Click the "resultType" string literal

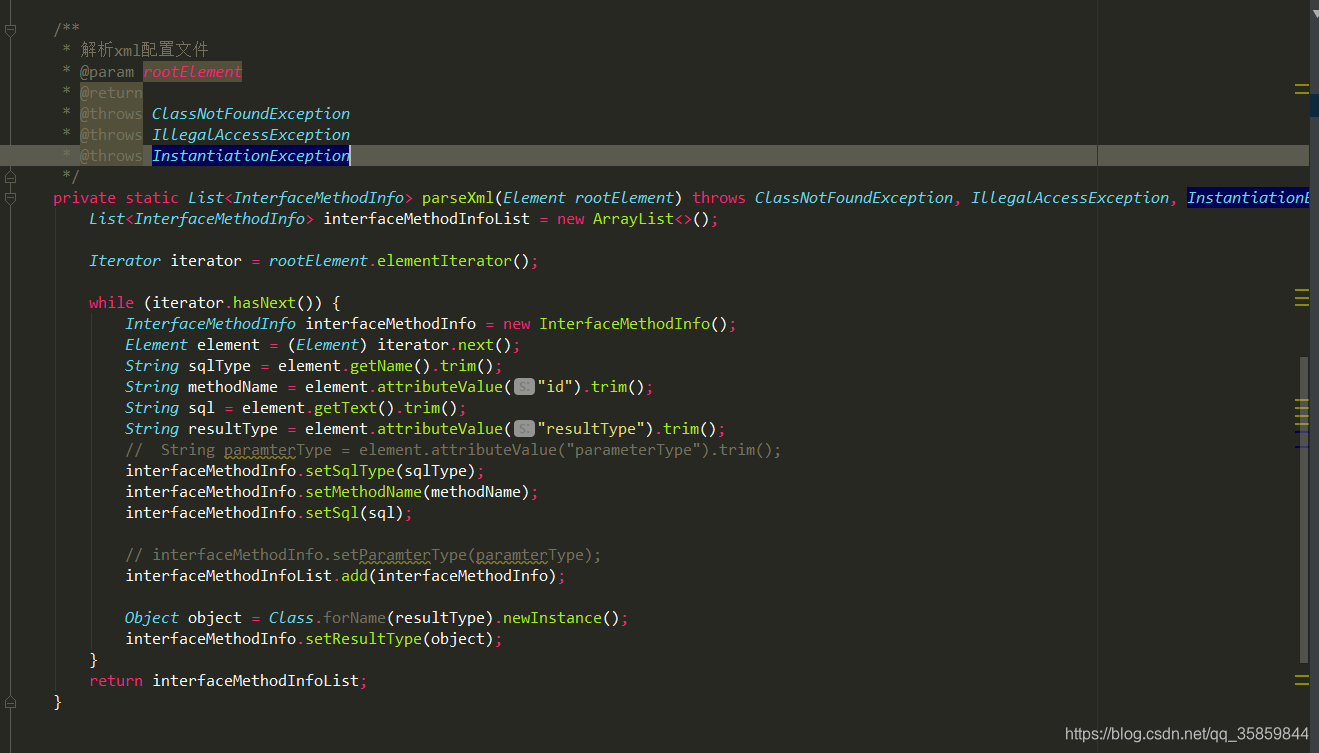(593, 429)
